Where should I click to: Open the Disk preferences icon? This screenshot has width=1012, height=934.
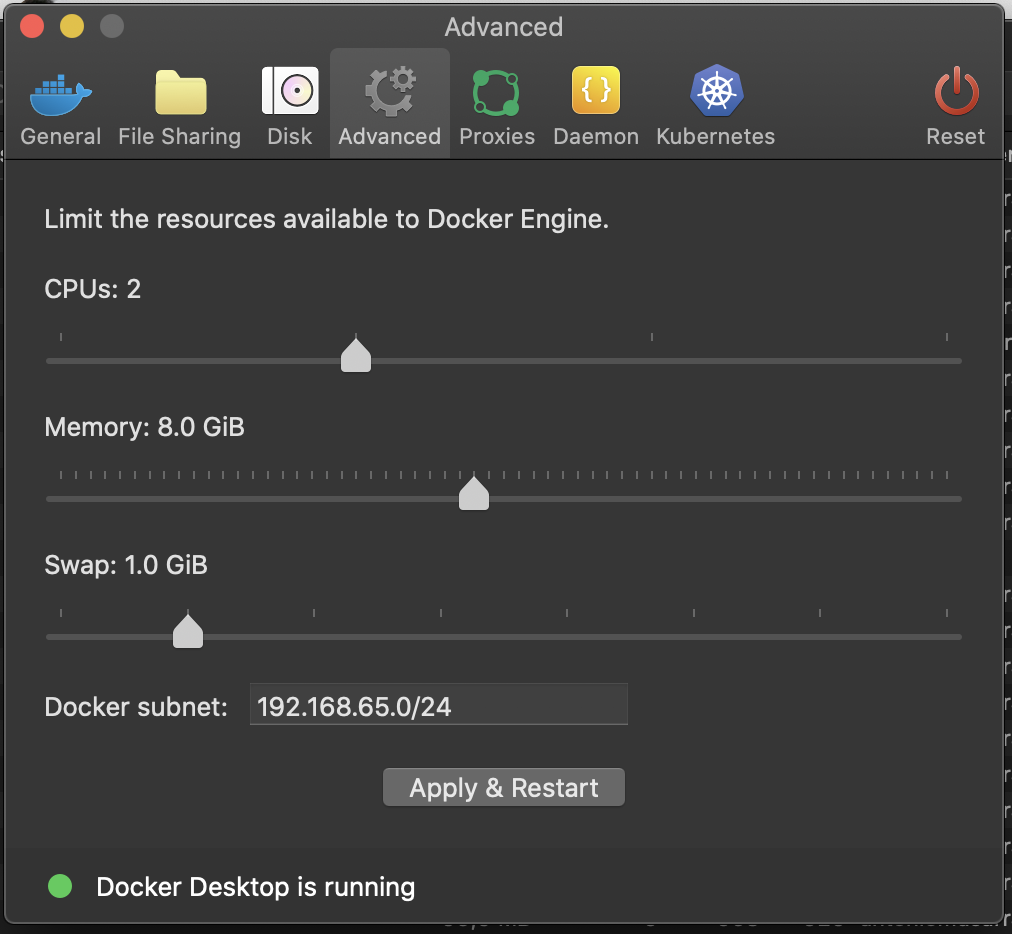tap(290, 90)
